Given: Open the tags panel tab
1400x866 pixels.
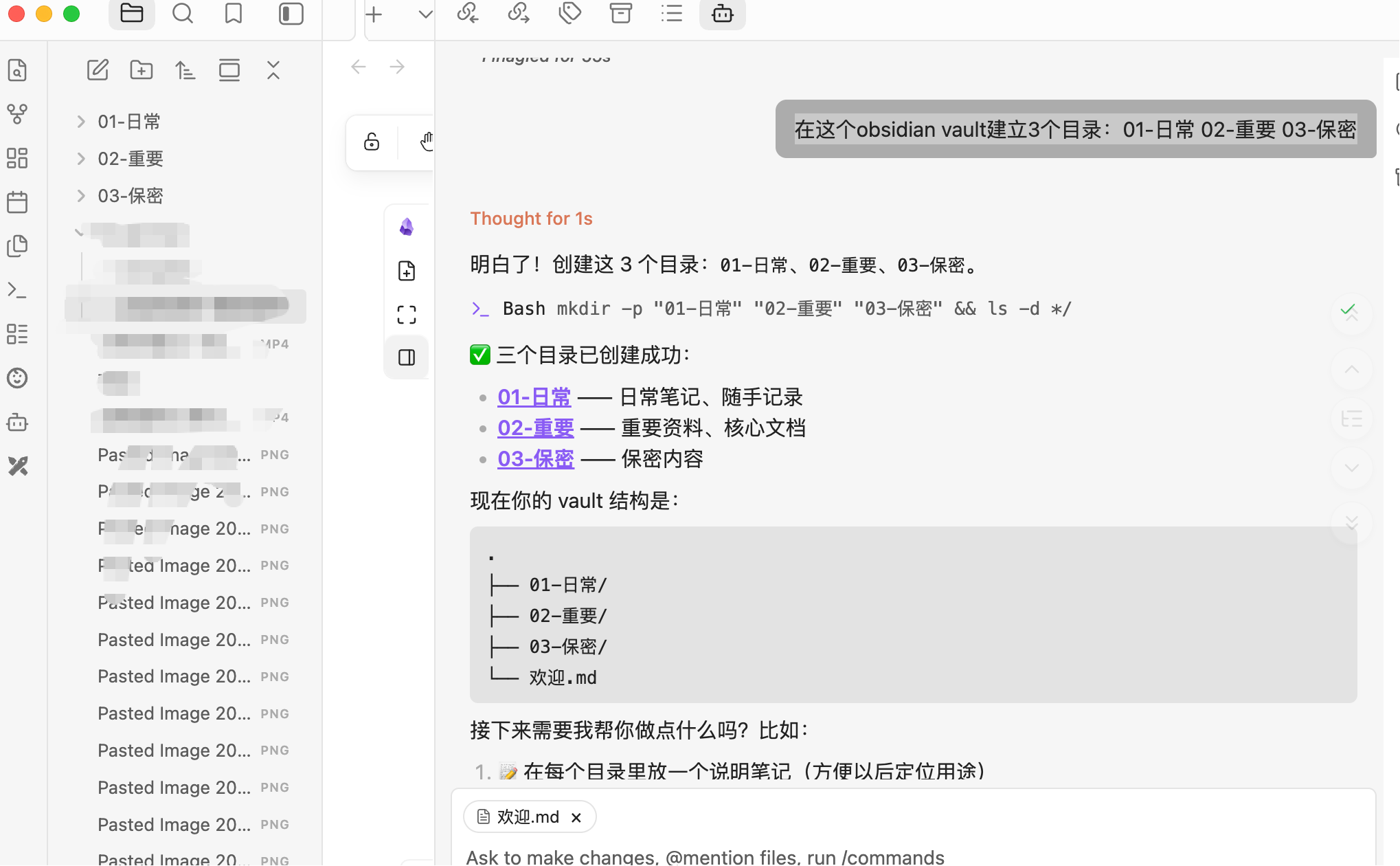Looking at the screenshot, I should 570,14.
